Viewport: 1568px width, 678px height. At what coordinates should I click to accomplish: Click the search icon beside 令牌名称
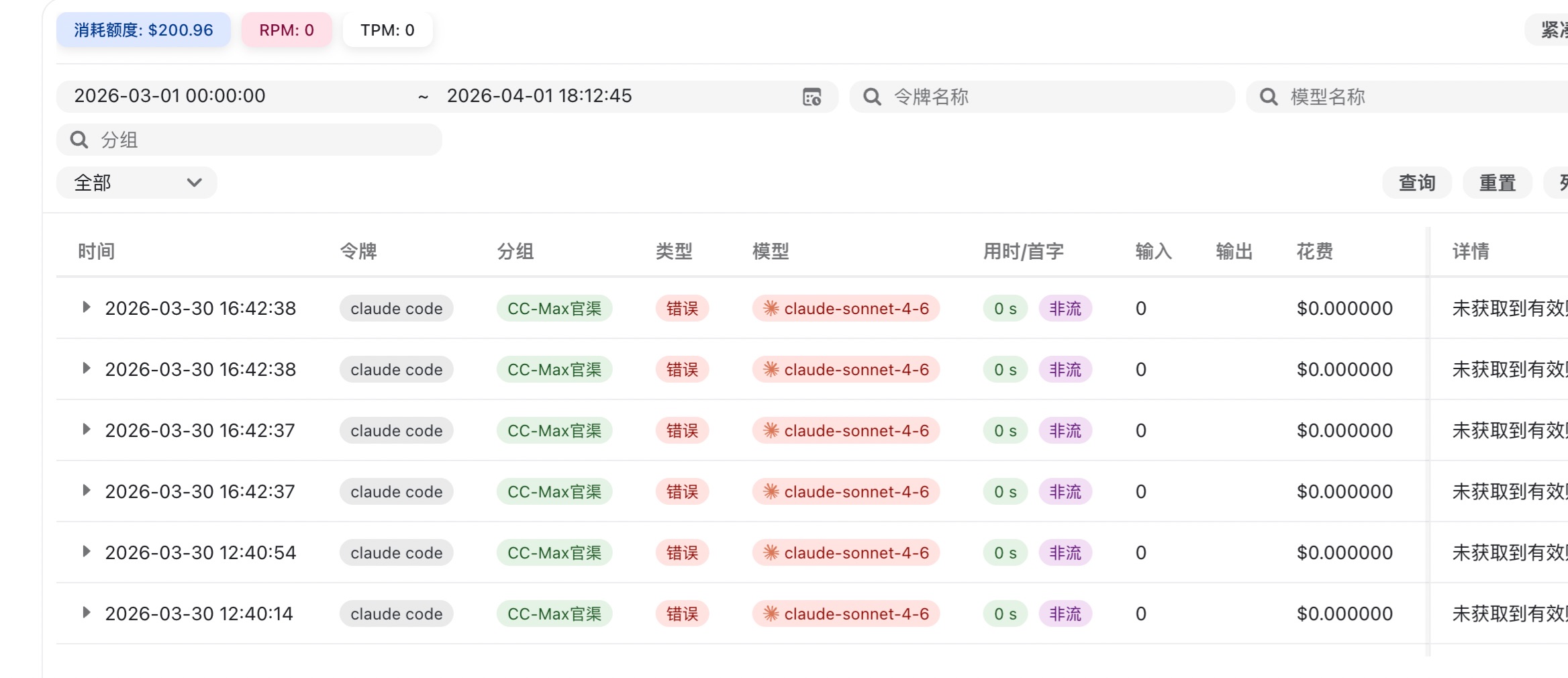(872, 97)
